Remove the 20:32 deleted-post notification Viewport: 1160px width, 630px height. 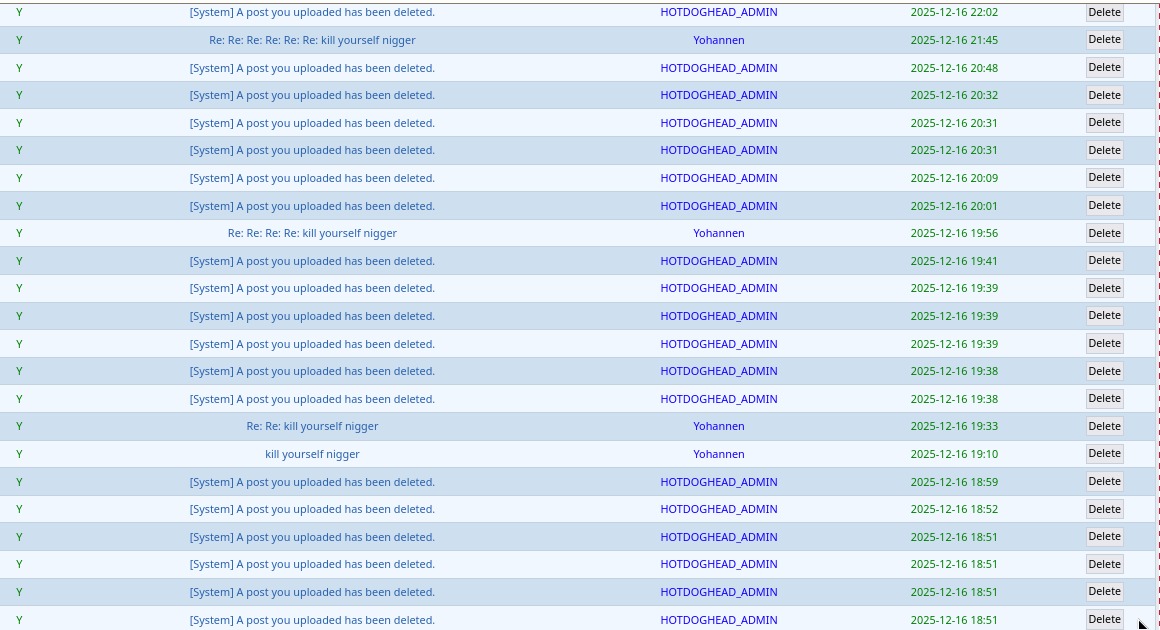pyautogui.click(x=1104, y=95)
